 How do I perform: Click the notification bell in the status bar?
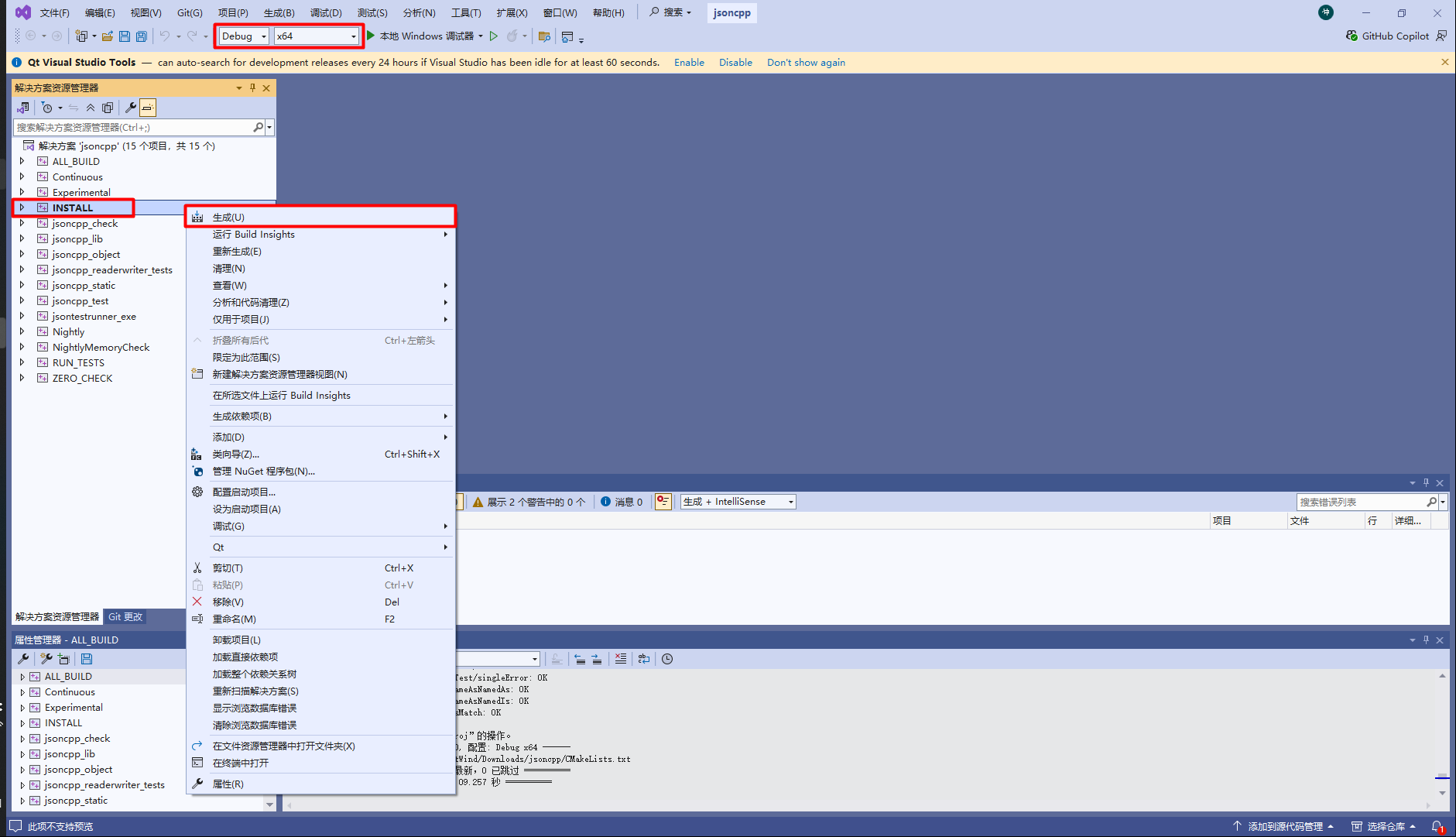(x=1437, y=826)
